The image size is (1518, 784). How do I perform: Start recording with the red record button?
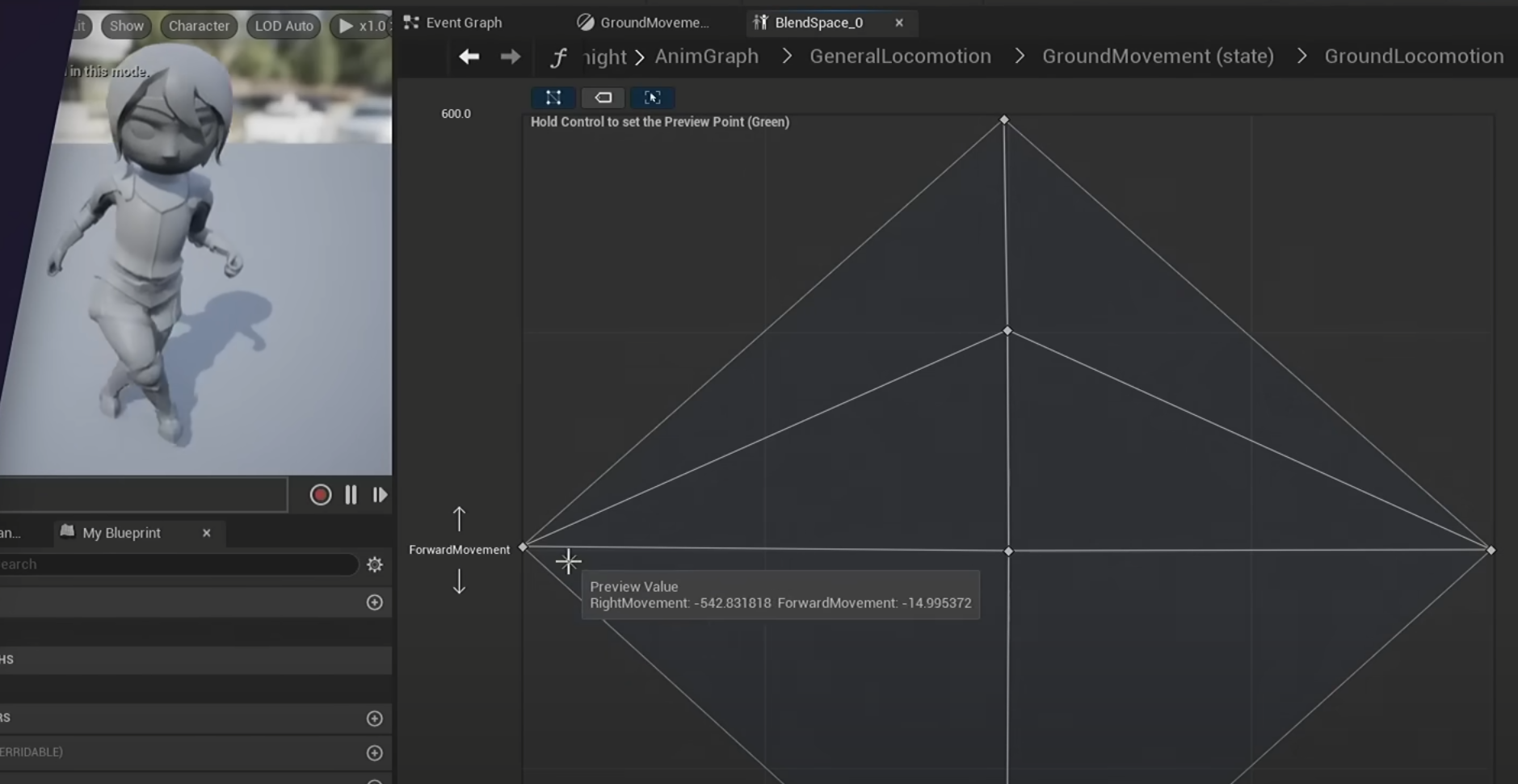[320, 495]
